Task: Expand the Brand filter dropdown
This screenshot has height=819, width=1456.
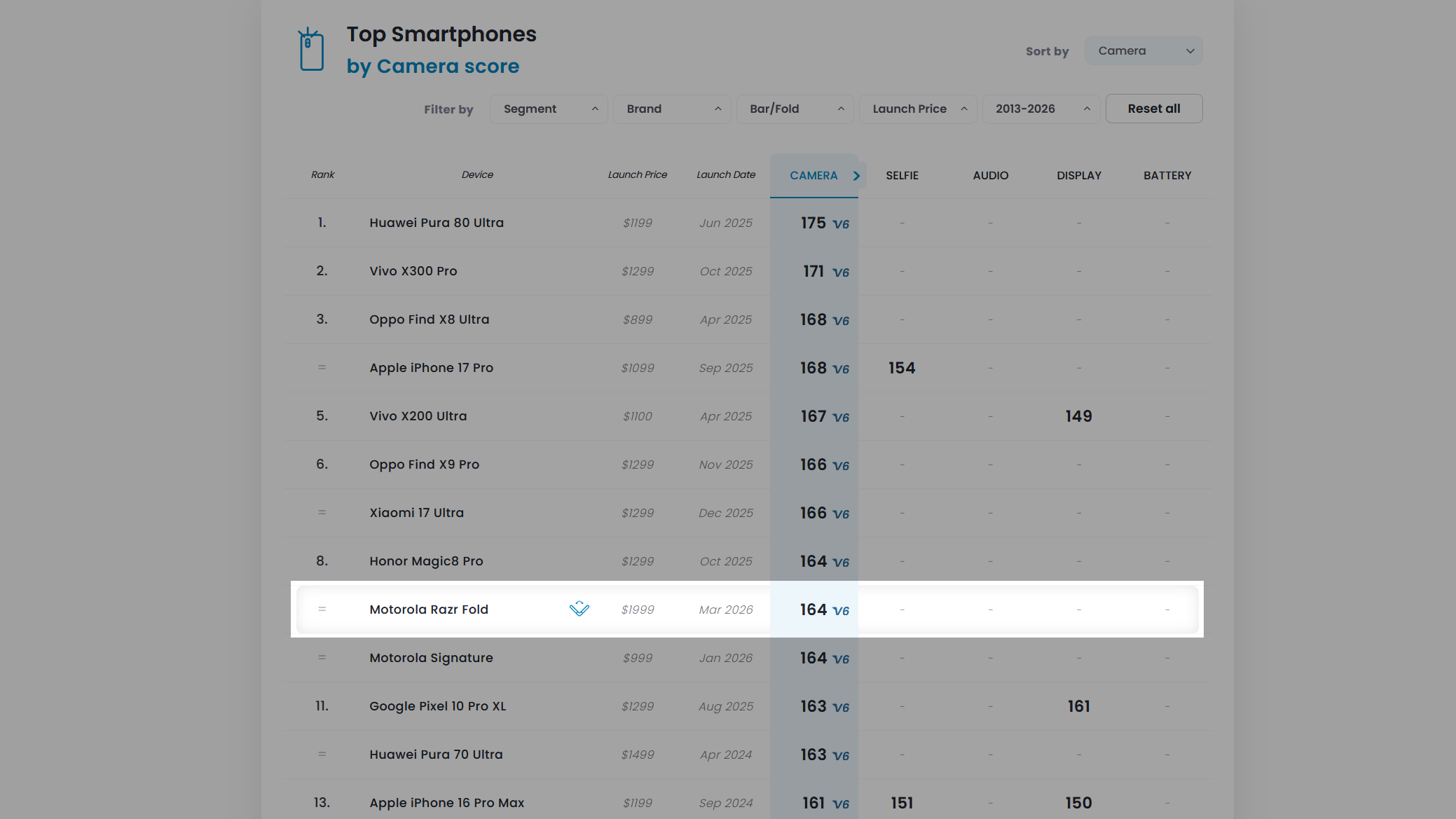Action: coord(672,109)
